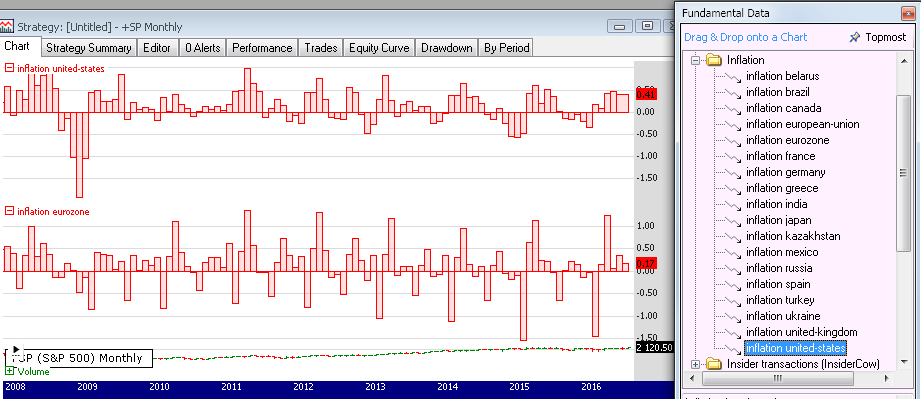Switch to the Strategy Summary tab
This screenshot has width=921, height=399.
click(x=89, y=48)
